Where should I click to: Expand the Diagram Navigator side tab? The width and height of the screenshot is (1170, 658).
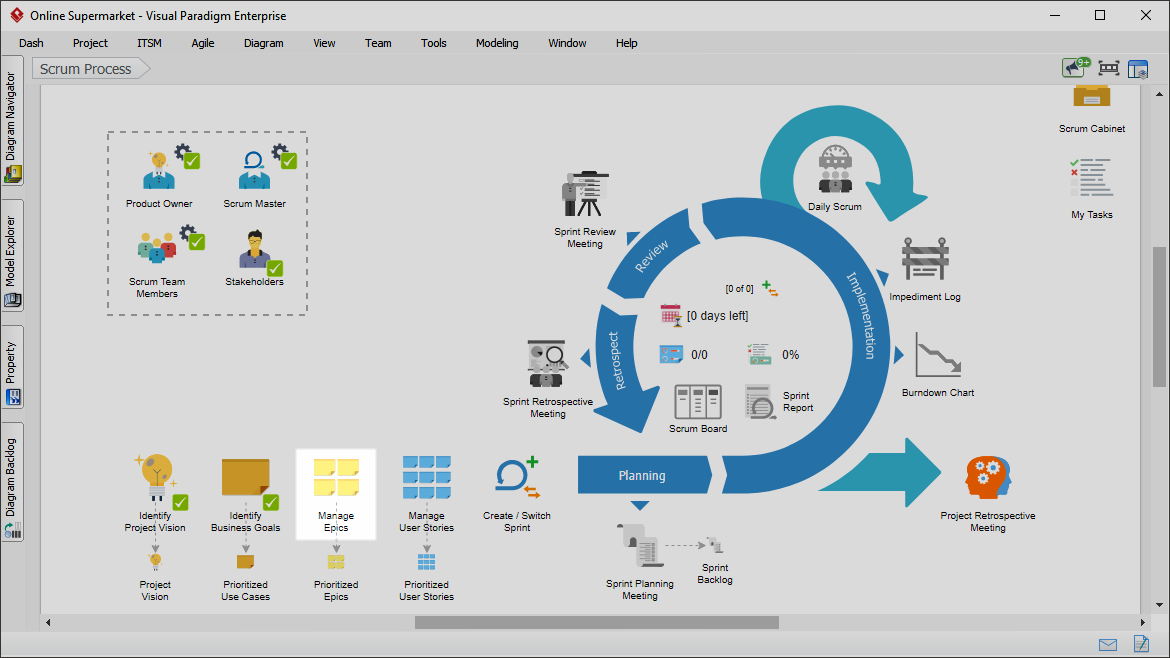point(12,121)
